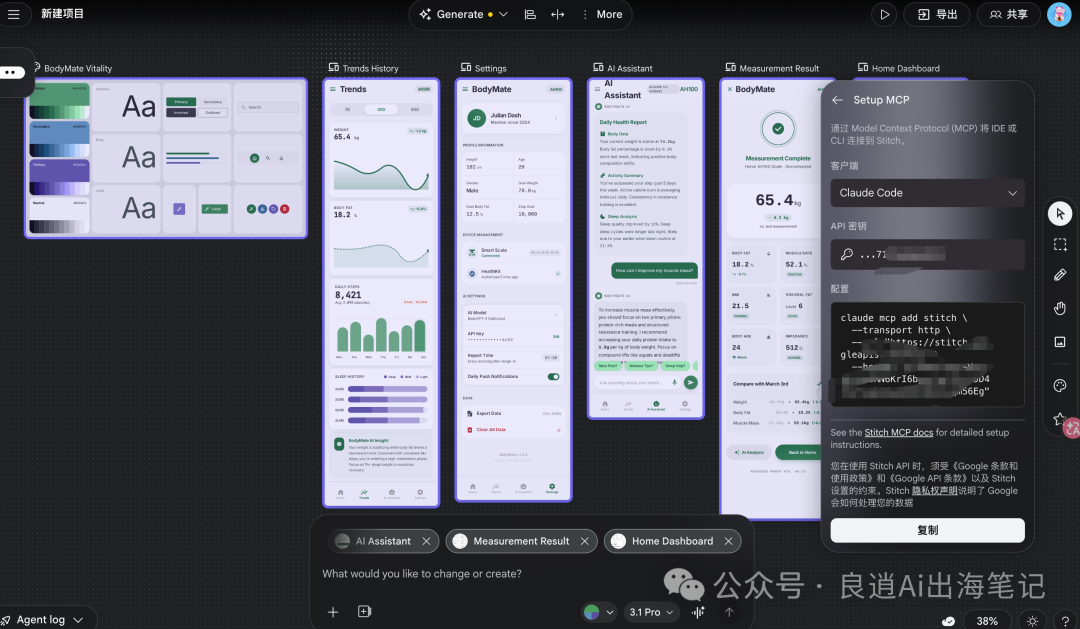This screenshot has width=1080, height=629.
Task: Remove the AI Assistant chip
Action: coord(426,541)
